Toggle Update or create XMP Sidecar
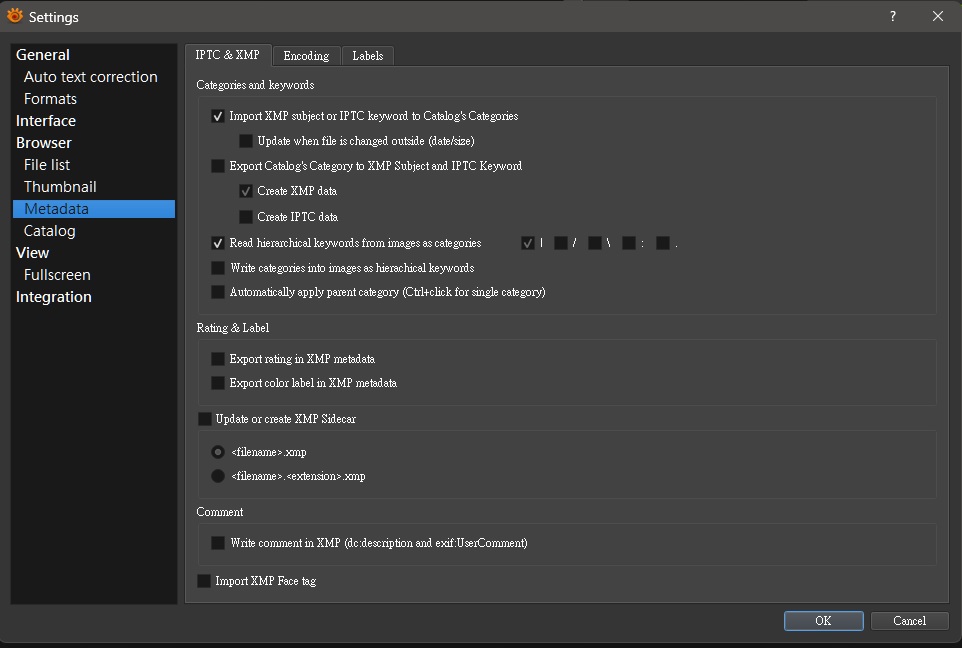Viewport: 962px width, 648px height. (x=205, y=419)
